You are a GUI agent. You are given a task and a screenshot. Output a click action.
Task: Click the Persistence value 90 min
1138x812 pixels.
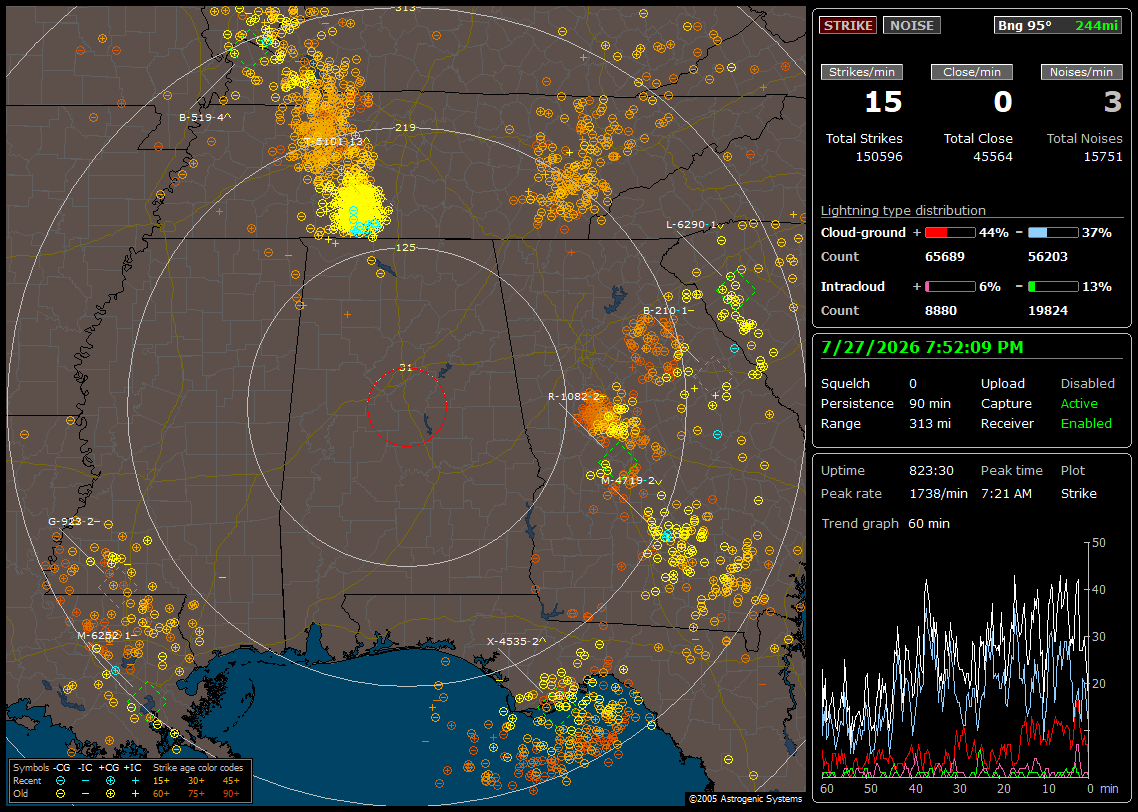(930, 403)
